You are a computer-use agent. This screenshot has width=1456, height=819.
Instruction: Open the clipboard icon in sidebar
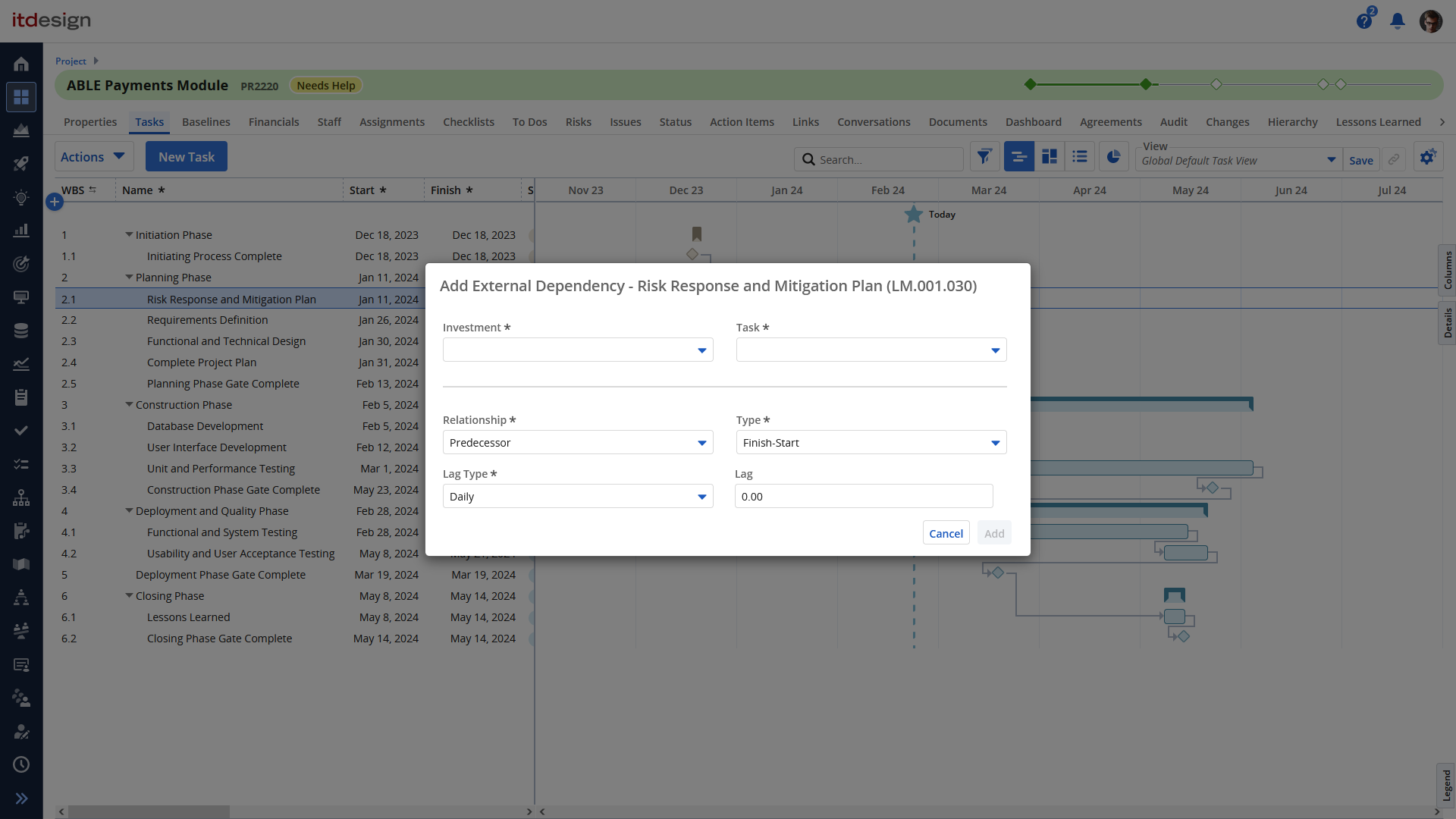[21, 397]
